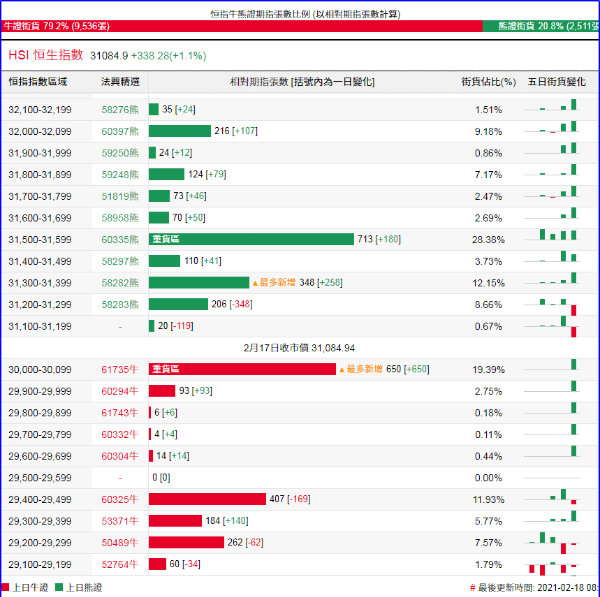This screenshot has height=597, width=600.
Task: Click the red 牛證街貨 79.2% ratio bar
Action: point(242,26)
